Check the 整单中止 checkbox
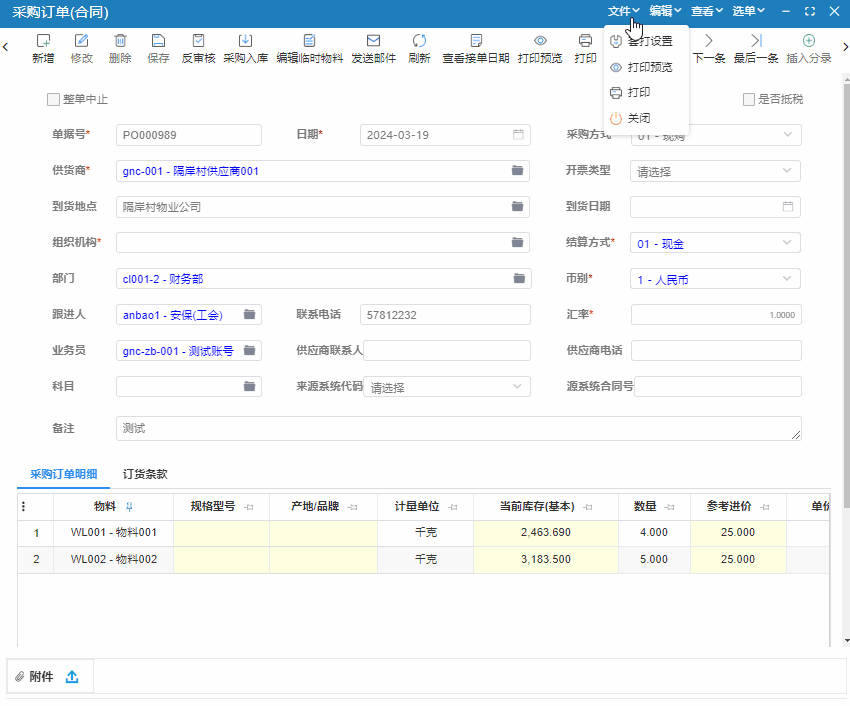Viewport: 850px width, 706px height. click(x=54, y=100)
